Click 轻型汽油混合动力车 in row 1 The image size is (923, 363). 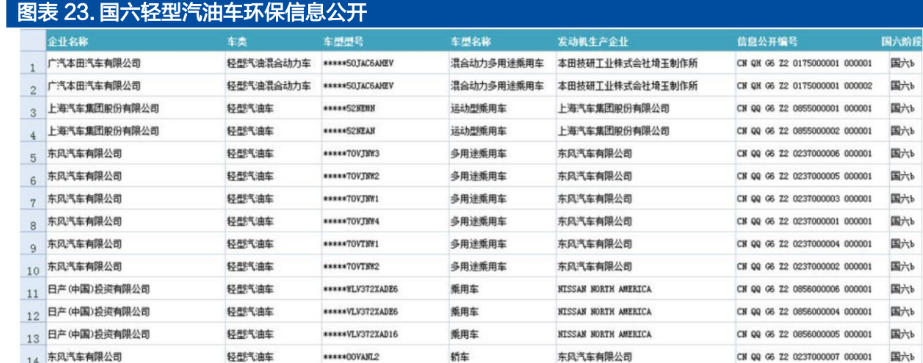[269, 64]
